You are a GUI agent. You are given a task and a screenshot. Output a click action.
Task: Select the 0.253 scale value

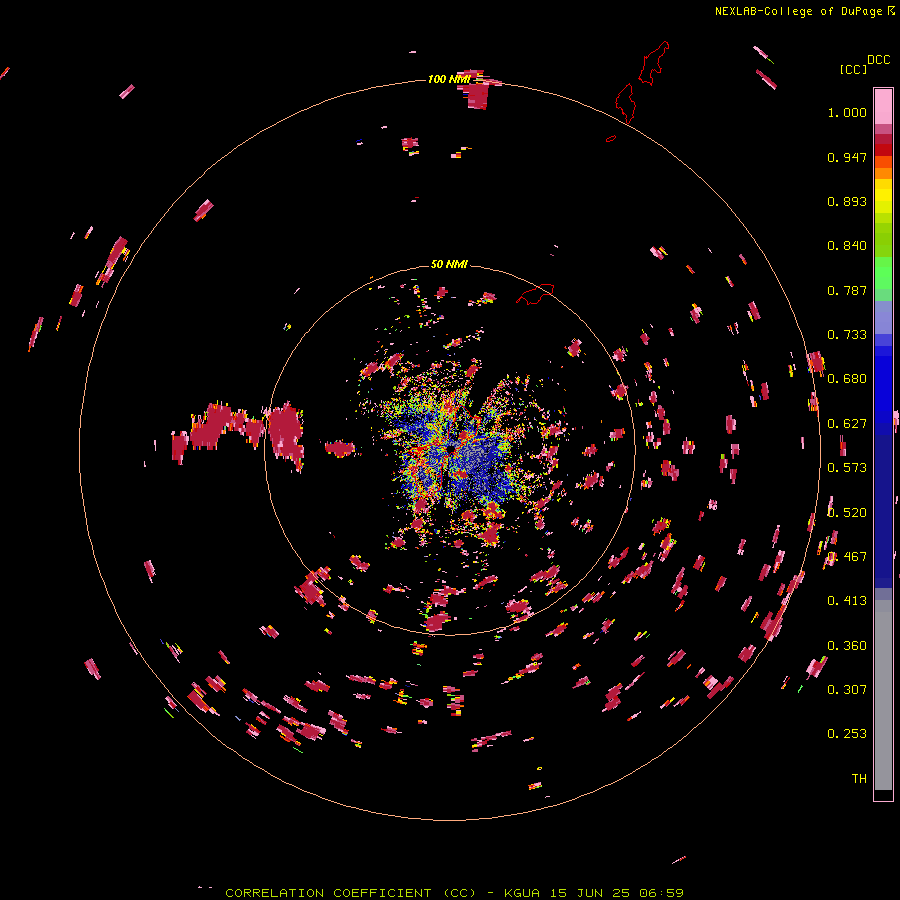(x=847, y=734)
